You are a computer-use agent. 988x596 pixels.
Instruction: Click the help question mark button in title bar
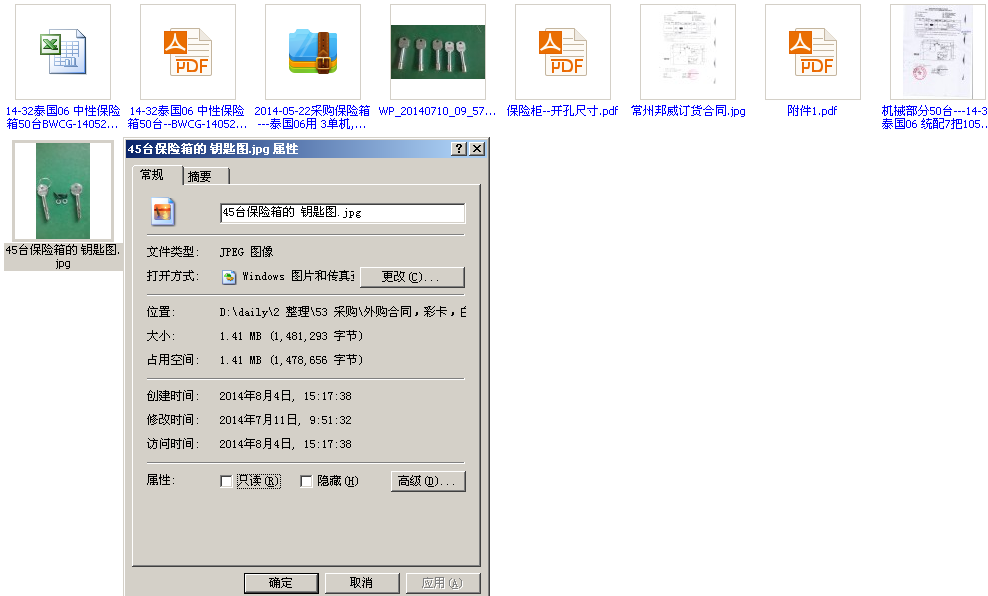(x=459, y=149)
